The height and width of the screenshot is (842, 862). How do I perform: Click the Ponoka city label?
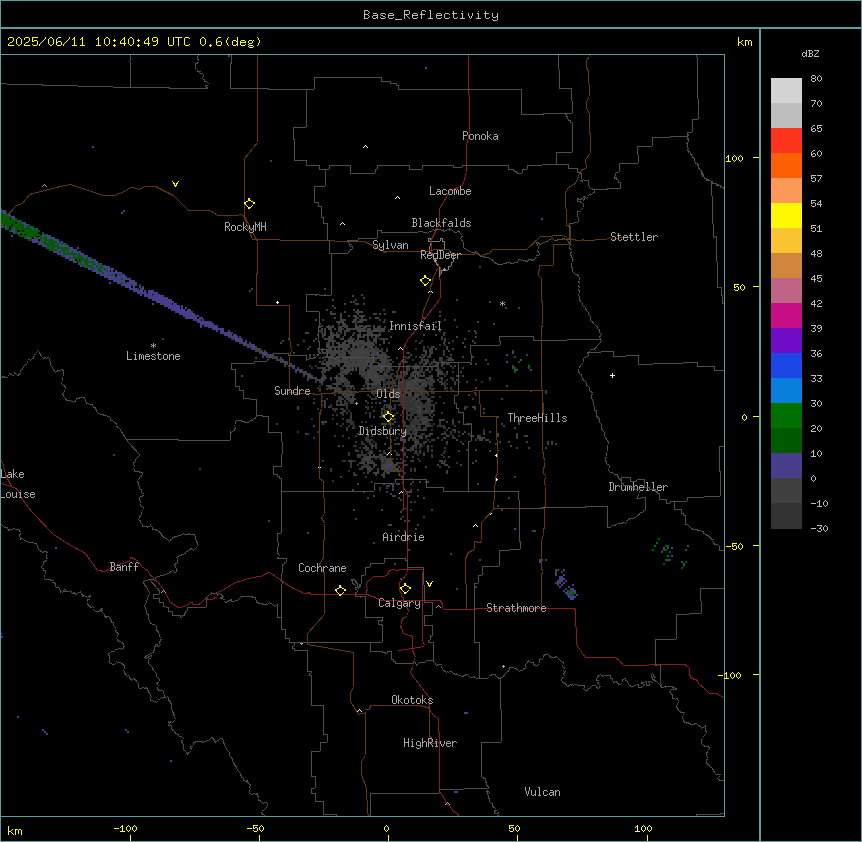[480, 136]
